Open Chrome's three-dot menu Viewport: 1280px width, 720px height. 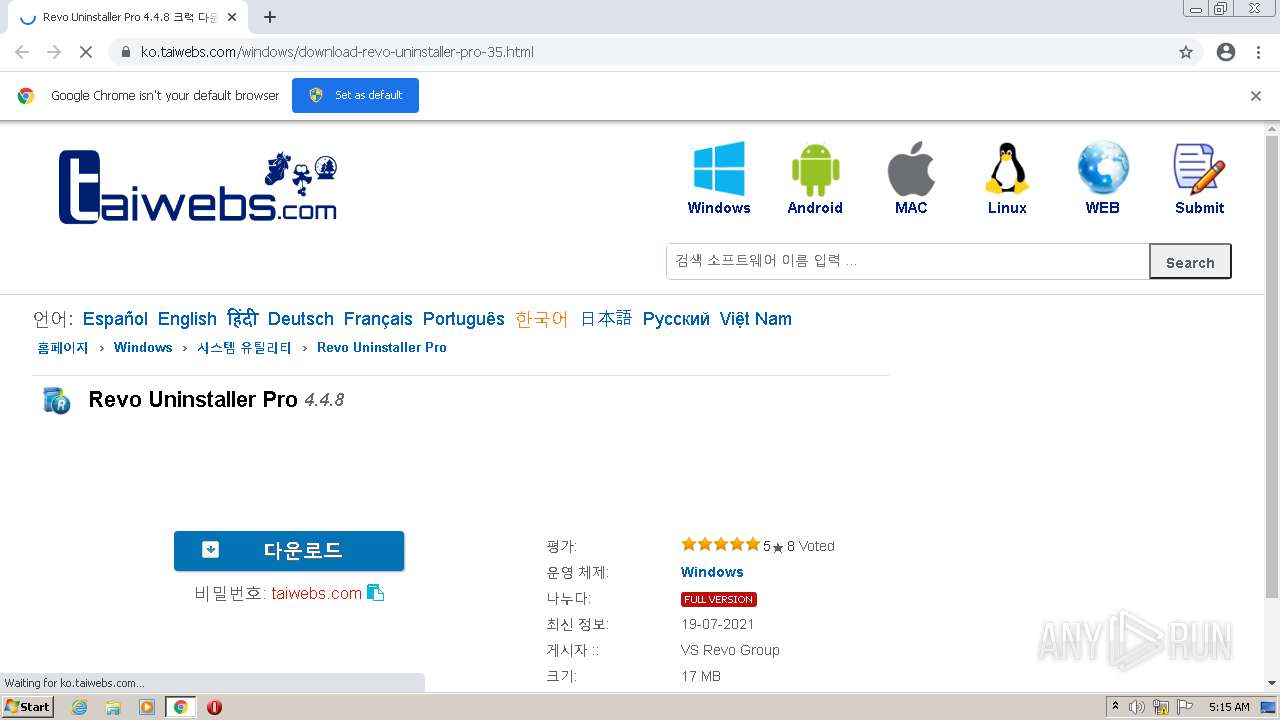(x=1258, y=52)
